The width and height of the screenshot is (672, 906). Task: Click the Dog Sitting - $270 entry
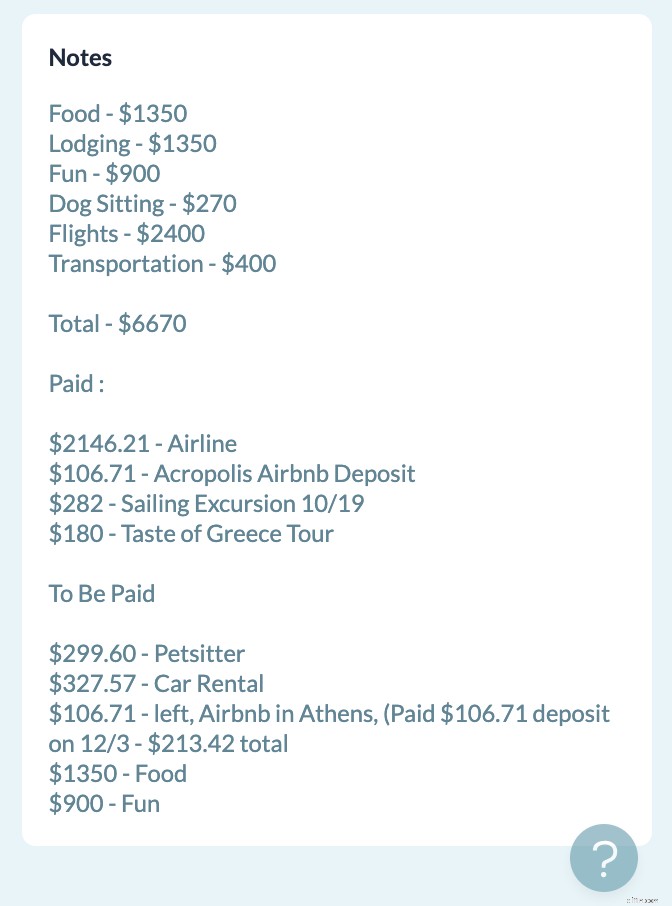point(142,203)
